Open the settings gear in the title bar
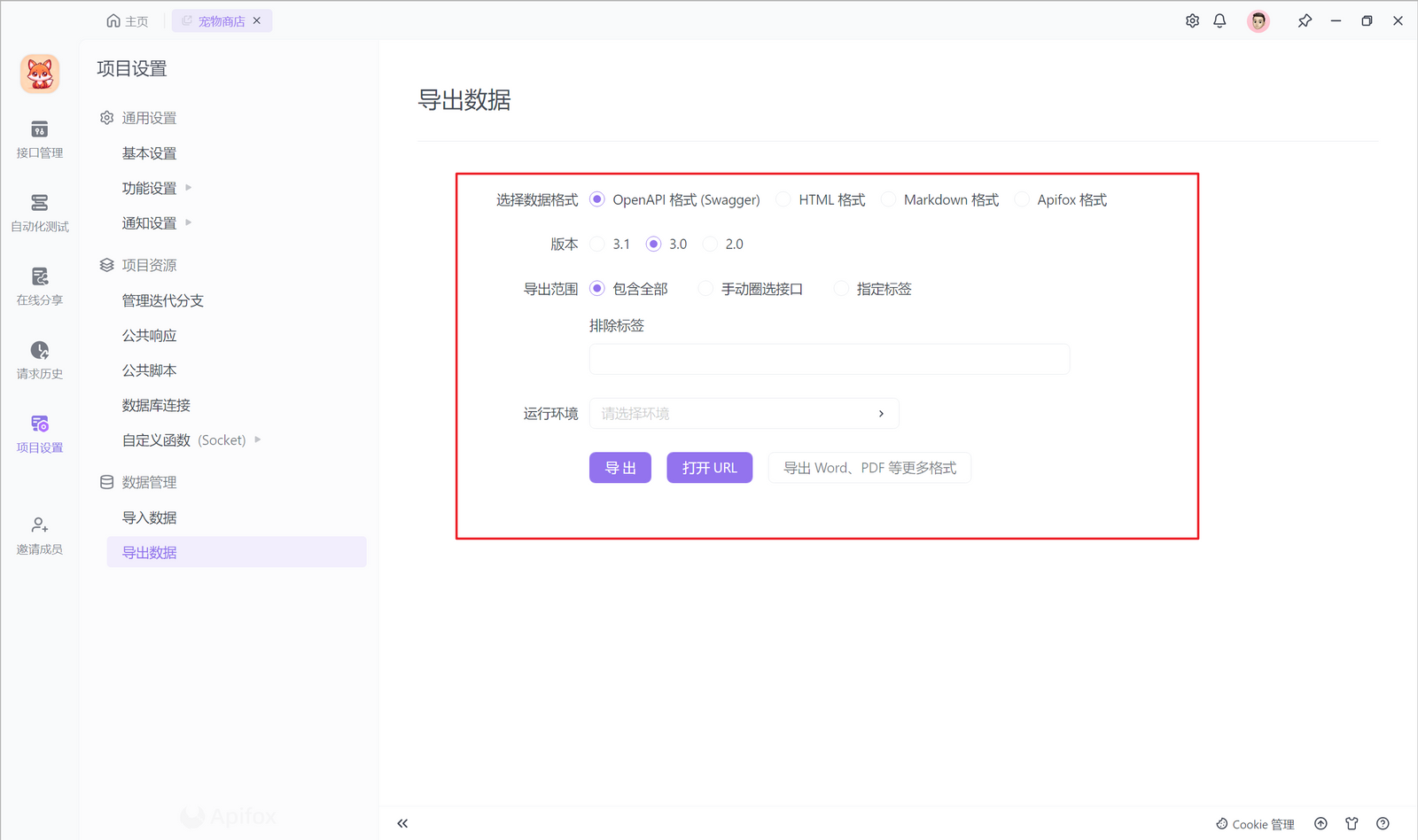 1192,20
